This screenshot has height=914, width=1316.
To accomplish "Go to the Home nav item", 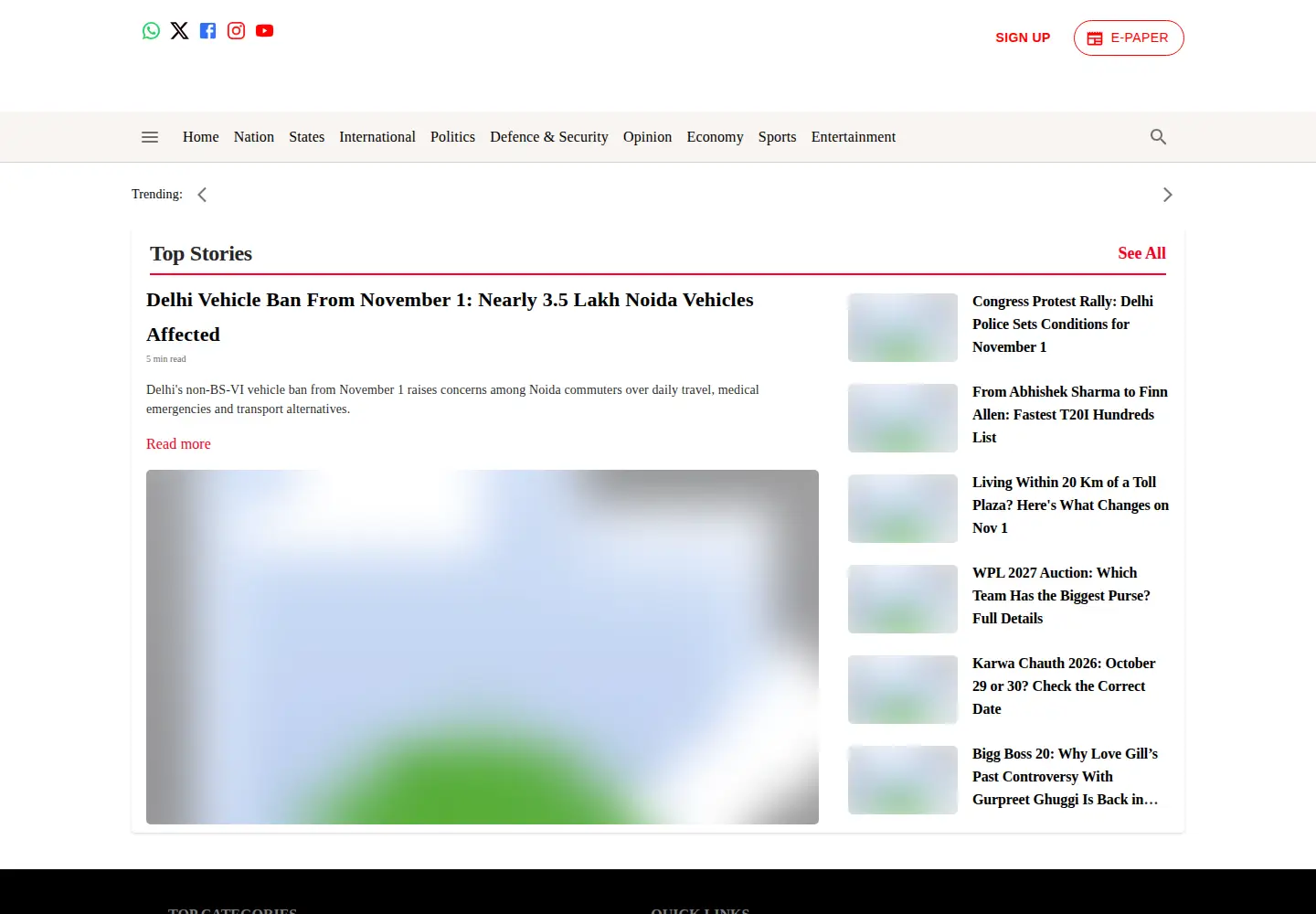I will [x=201, y=137].
